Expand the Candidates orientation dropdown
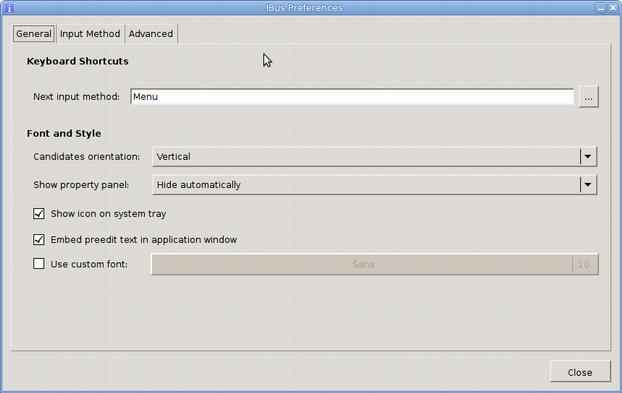Screen dimensions: 622x393 pyautogui.click(x=374, y=157)
